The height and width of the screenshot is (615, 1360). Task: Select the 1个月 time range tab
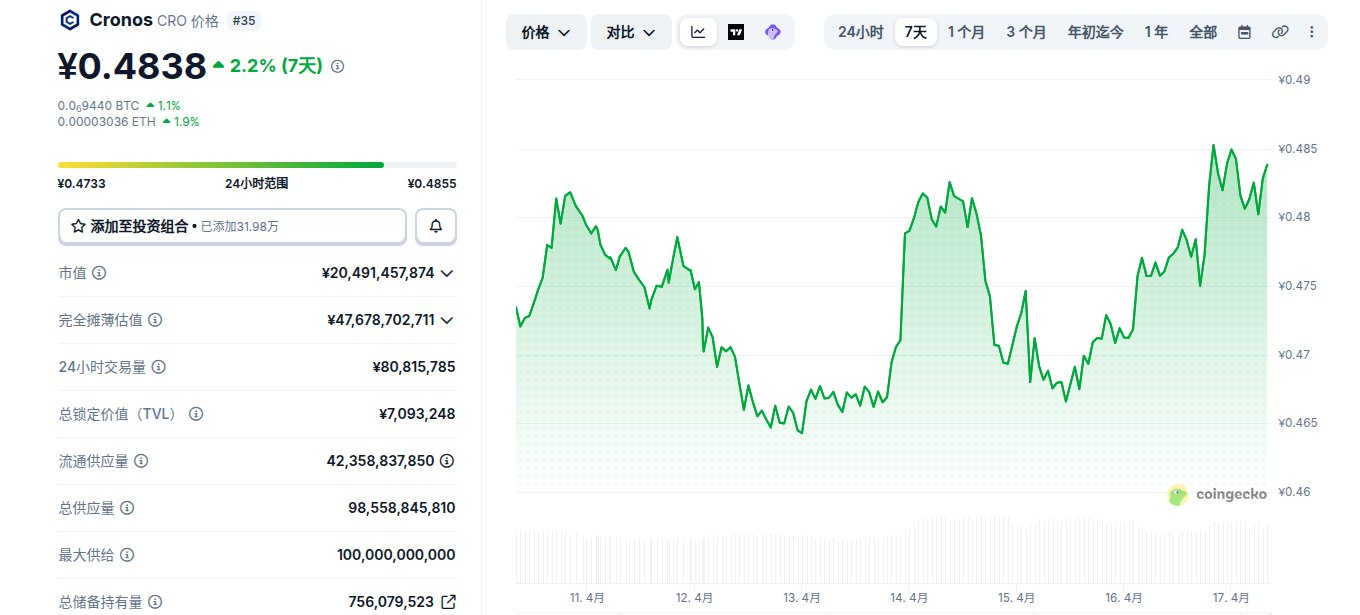[x=966, y=32]
